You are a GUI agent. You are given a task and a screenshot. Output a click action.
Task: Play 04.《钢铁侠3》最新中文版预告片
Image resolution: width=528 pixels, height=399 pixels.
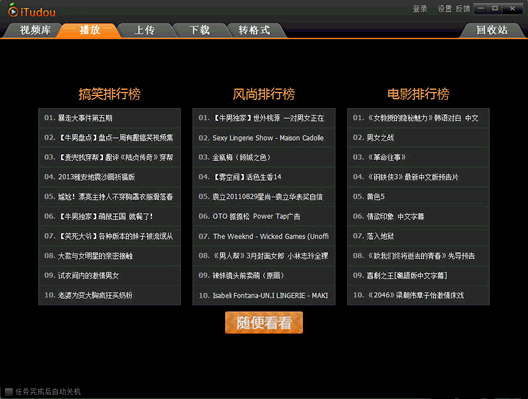(418, 177)
